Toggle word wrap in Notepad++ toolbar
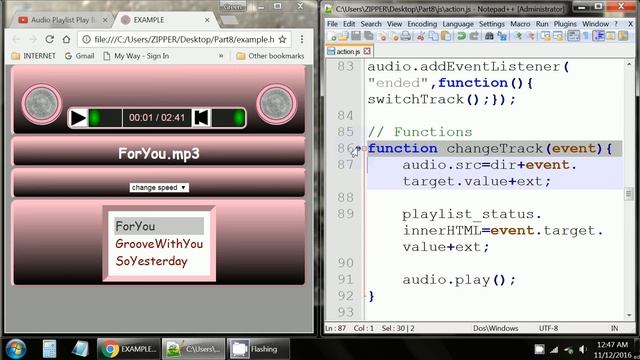 [573, 36]
